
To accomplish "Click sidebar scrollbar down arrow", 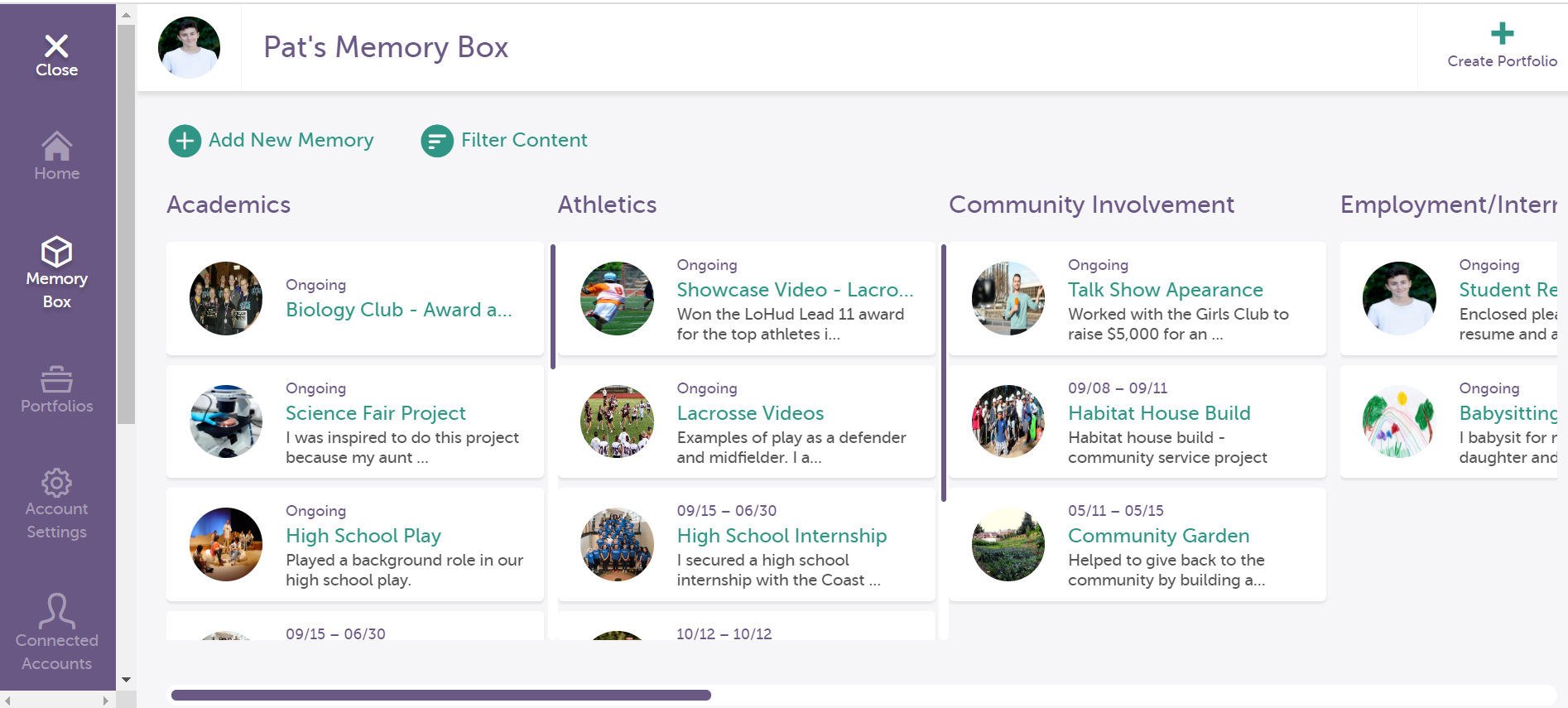I will pos(126,680).
